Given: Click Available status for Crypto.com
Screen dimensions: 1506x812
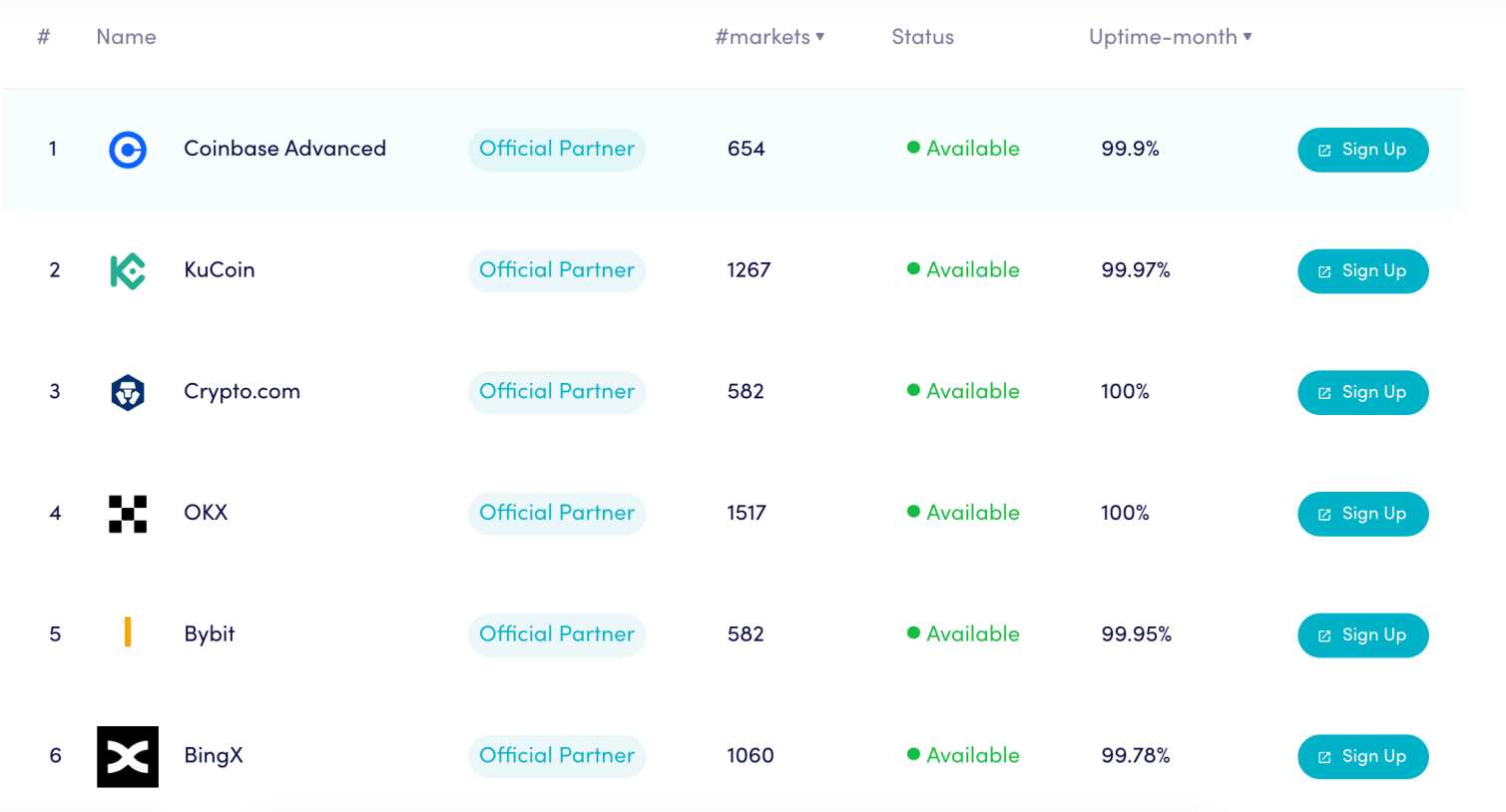Looking at the screenshot, I should [x=963, y=392].
